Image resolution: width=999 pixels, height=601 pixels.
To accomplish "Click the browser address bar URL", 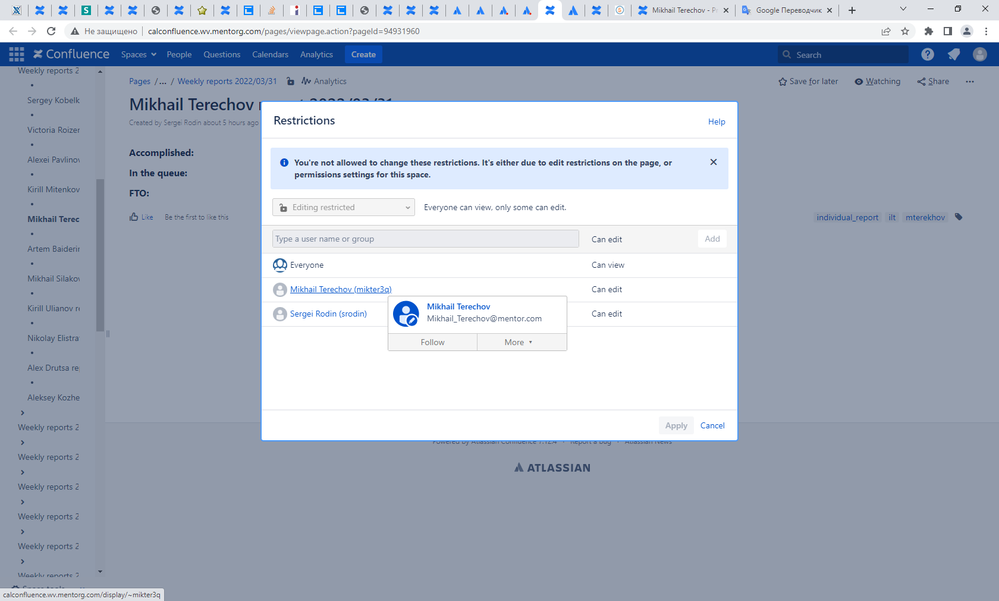I will pyautogui.click(x=284, y=31).
